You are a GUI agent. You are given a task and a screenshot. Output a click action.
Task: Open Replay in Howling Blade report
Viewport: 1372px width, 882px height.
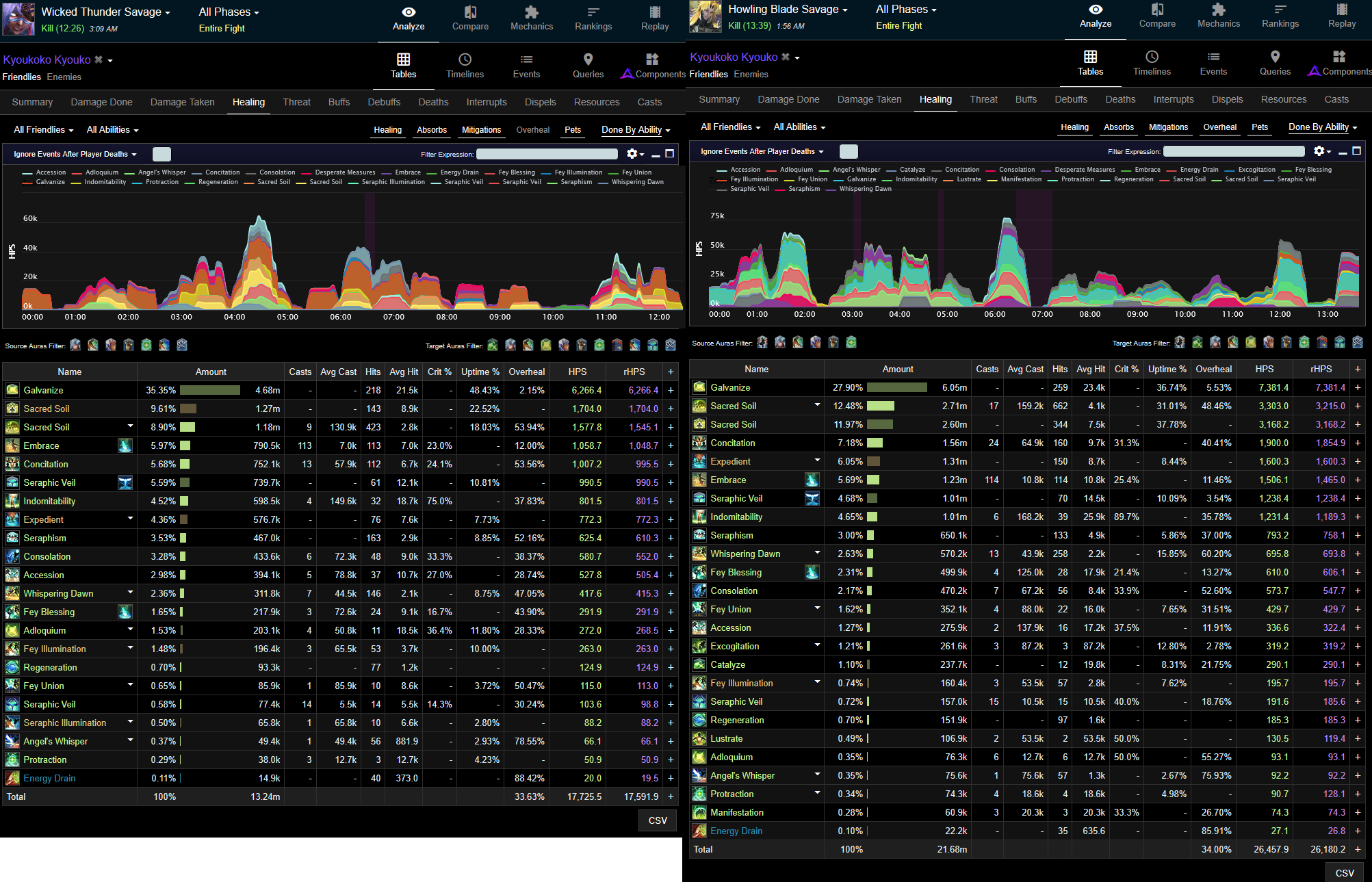(x=1342, y=16)
